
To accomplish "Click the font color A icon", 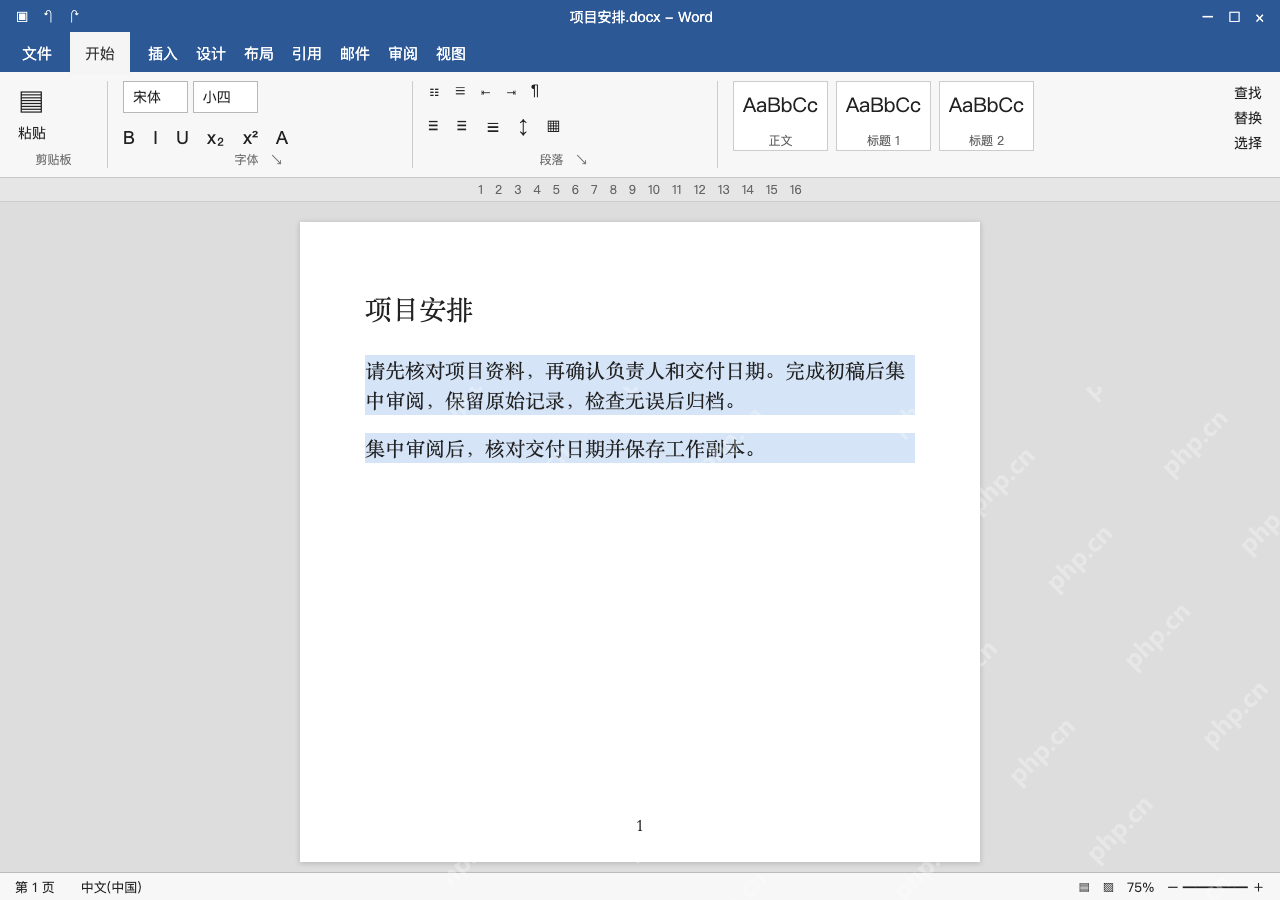I will (x=282, y=138).
